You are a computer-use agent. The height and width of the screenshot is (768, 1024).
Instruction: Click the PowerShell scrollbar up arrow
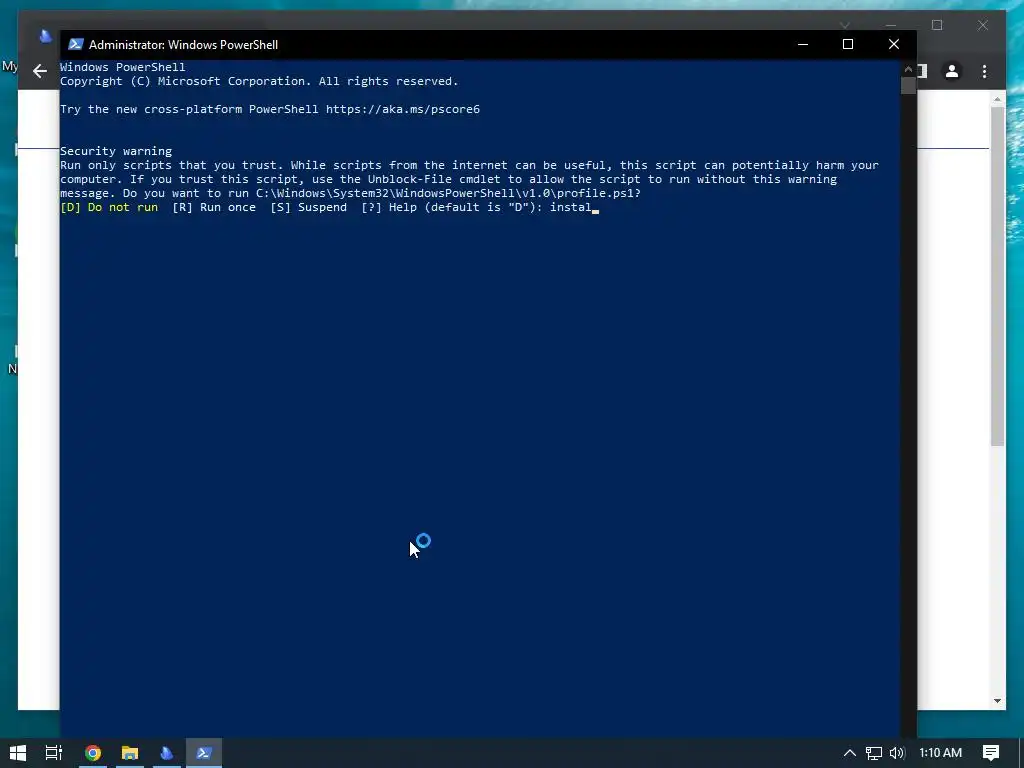click(908, 69)
